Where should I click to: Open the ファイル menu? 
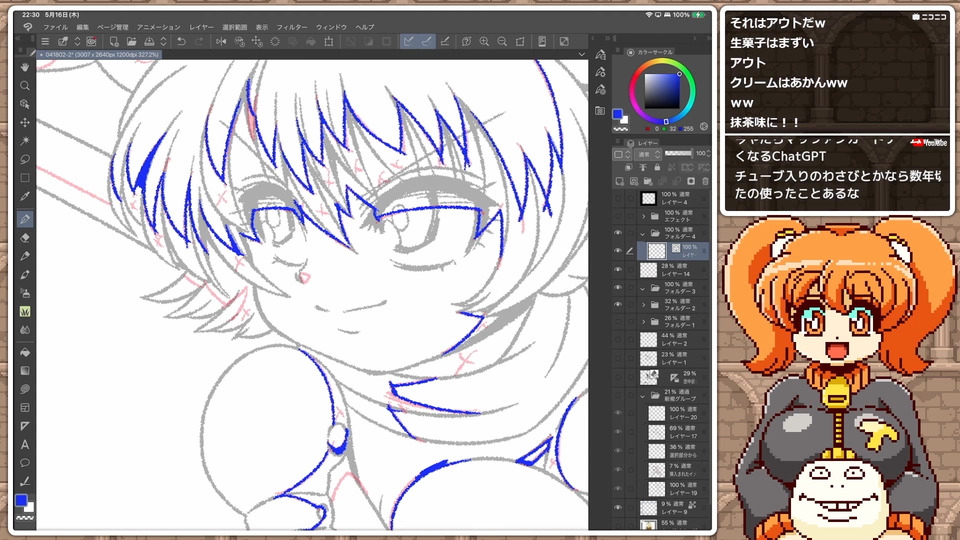point(55,27)
